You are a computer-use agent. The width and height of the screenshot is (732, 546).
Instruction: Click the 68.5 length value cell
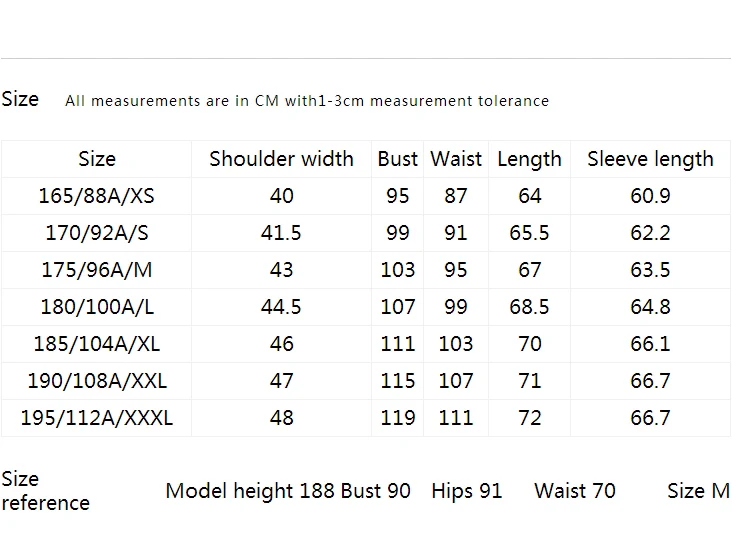tap(529, 307)
